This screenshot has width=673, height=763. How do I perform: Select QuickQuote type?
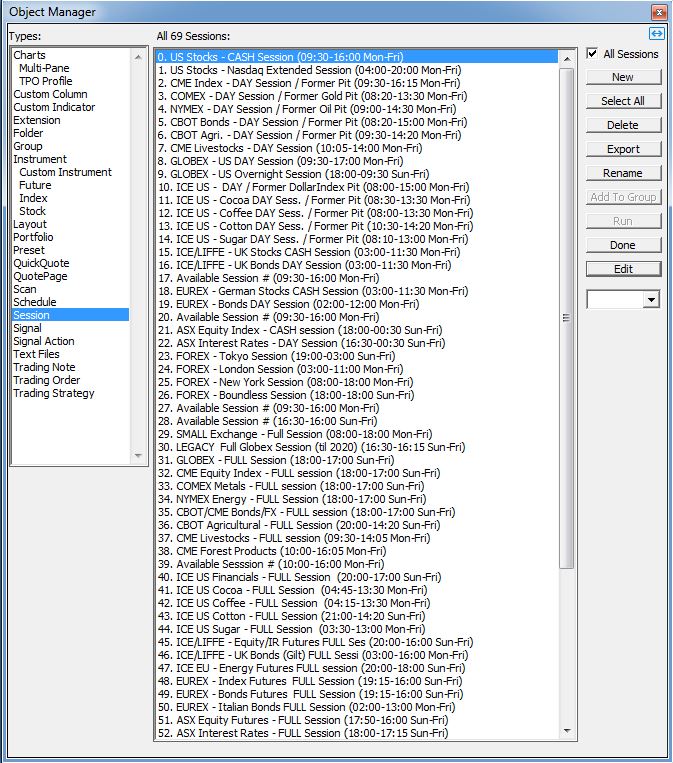coord(41,263)
